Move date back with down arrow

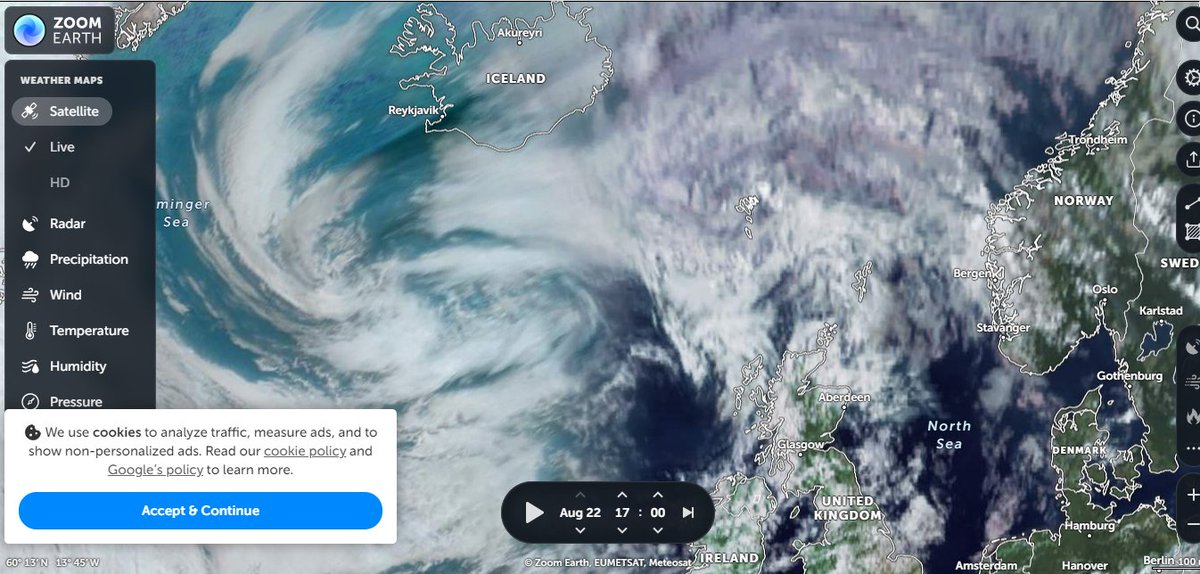coord(580,531)
